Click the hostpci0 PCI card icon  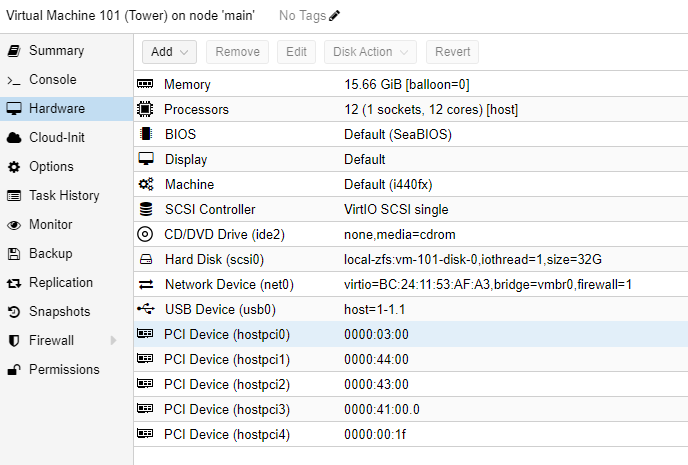(x=145, y=333)
